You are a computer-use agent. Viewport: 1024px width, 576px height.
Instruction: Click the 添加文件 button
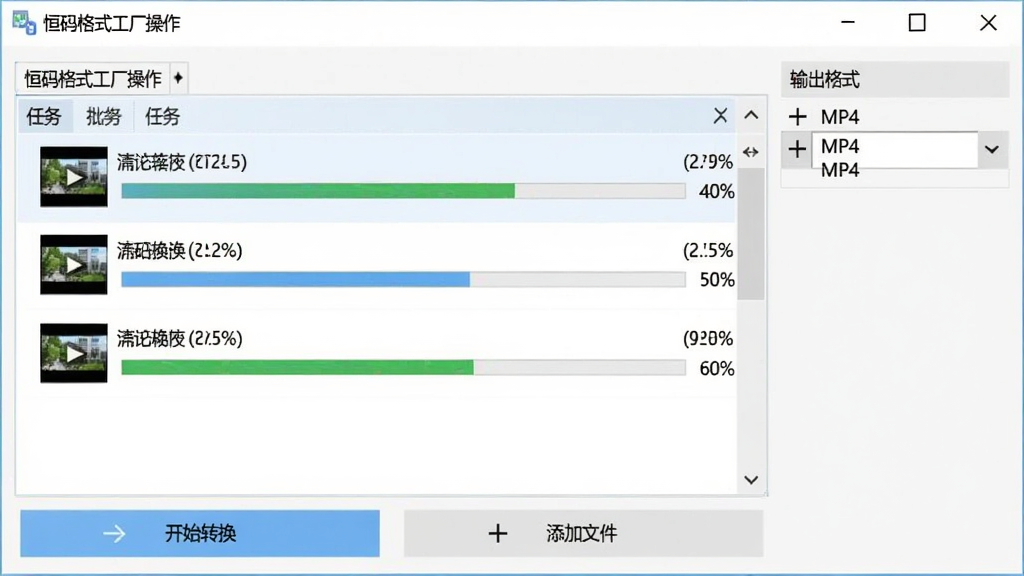pos(583,534)
